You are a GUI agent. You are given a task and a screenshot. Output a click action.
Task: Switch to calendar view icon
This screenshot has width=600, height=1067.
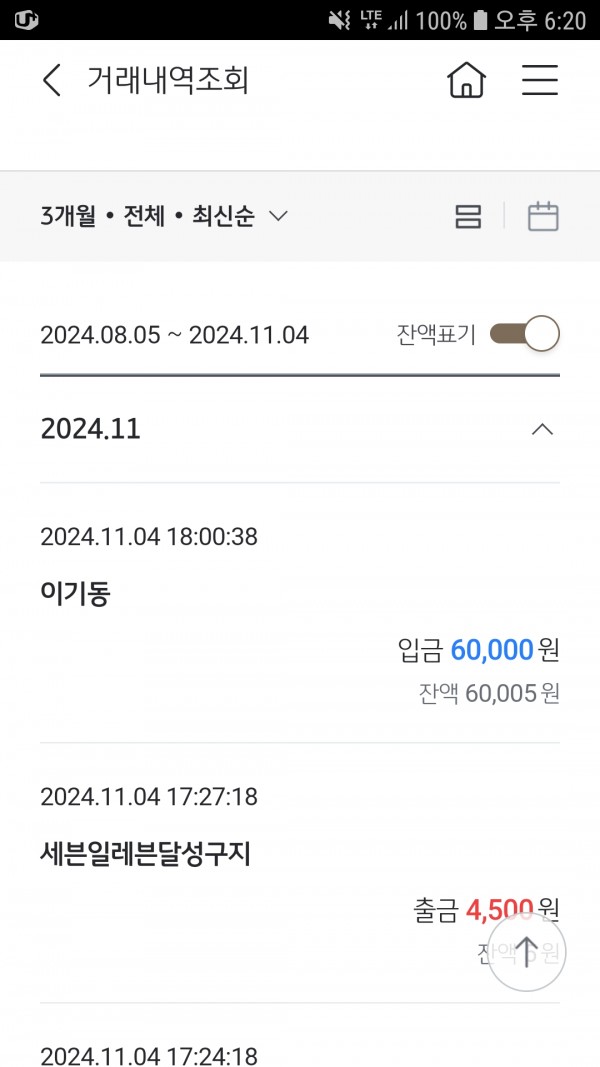tap(543, 216)
